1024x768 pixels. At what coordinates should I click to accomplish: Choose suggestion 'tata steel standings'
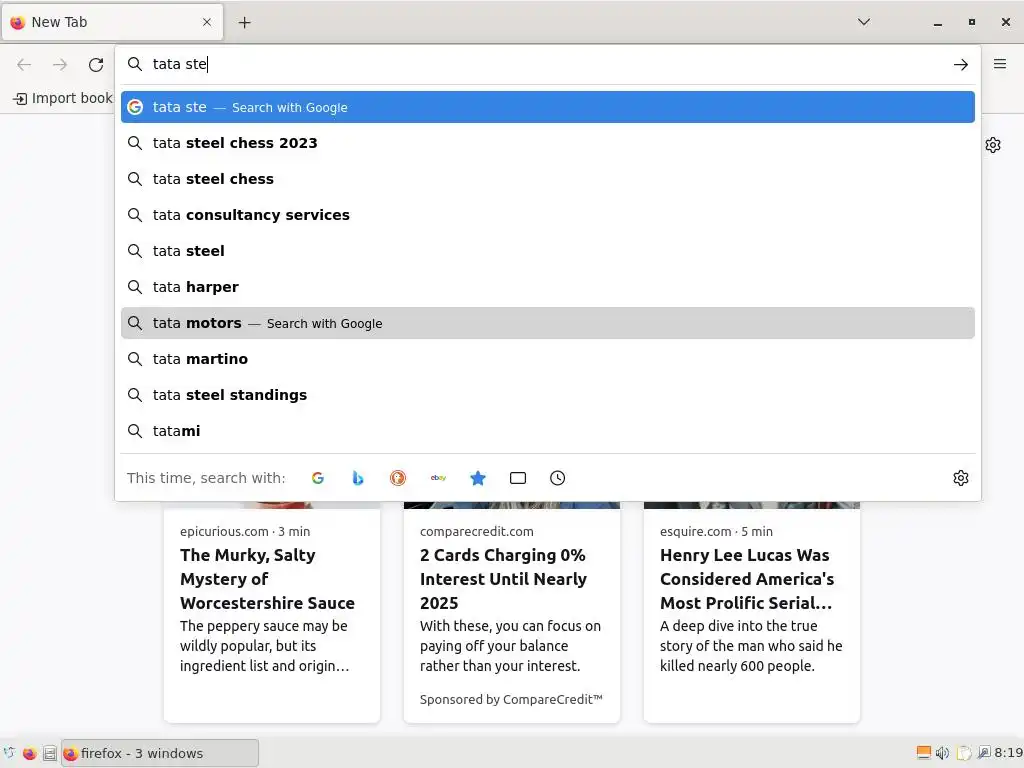point(547,395)
